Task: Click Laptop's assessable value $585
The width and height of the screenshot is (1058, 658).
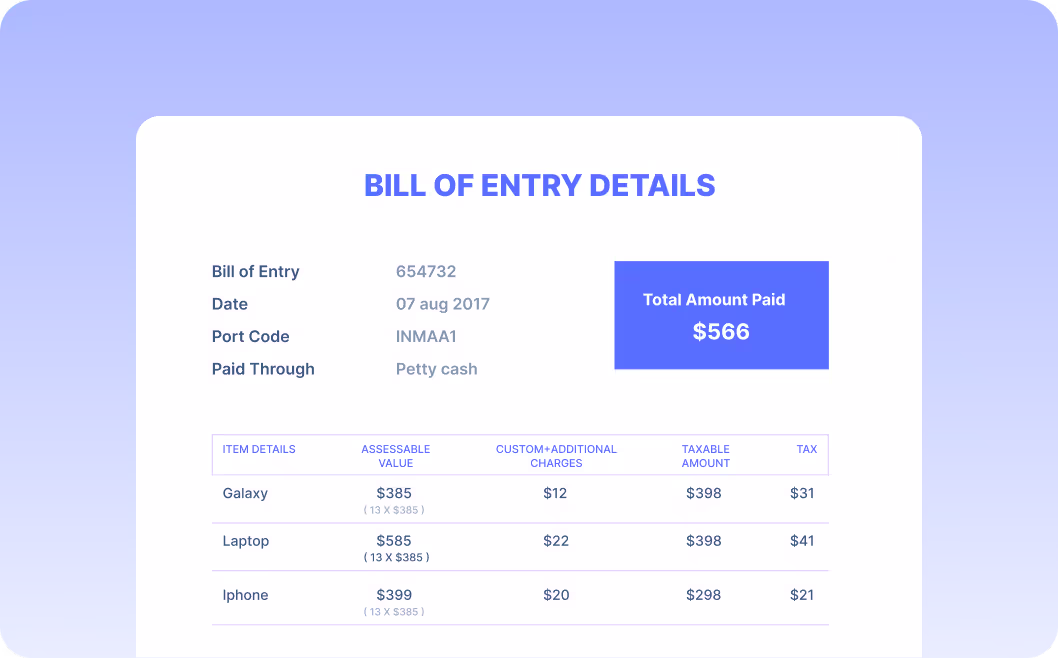Action: click(394, 541)
